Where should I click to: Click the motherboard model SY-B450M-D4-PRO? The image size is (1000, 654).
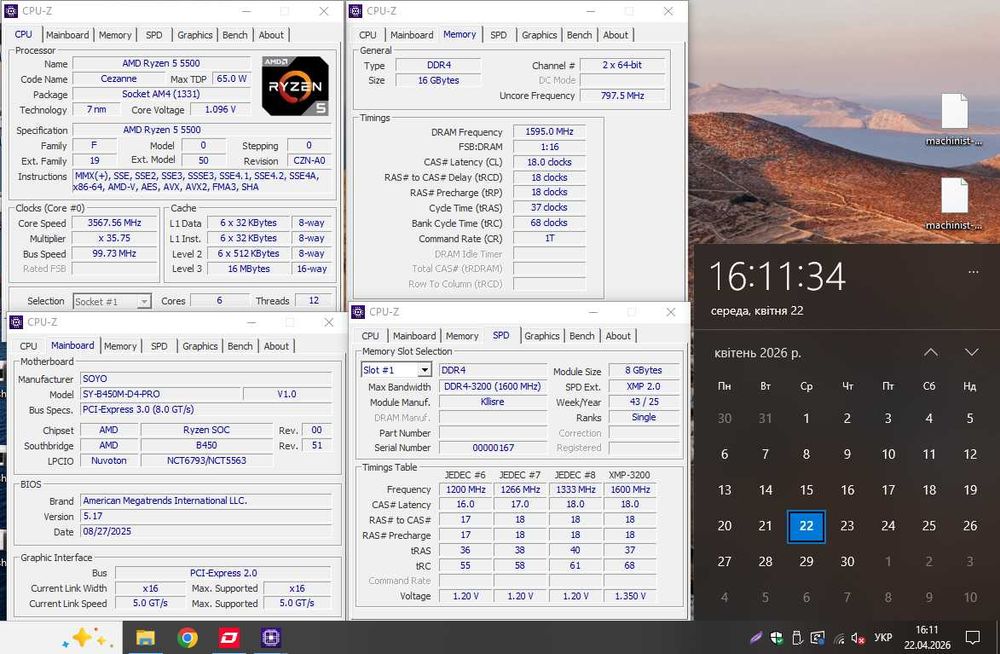[160, 394]
